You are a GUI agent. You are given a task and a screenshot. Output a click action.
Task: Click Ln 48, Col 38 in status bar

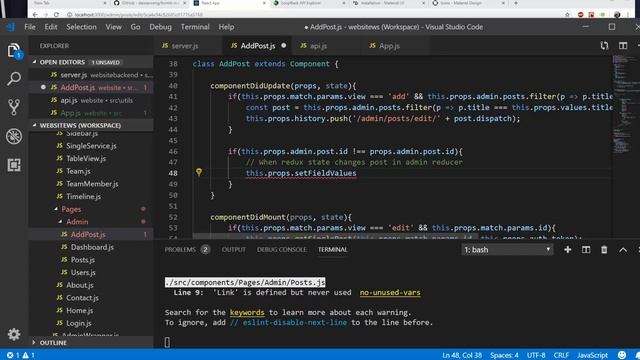pyautogui.click(x=462, y=355)
